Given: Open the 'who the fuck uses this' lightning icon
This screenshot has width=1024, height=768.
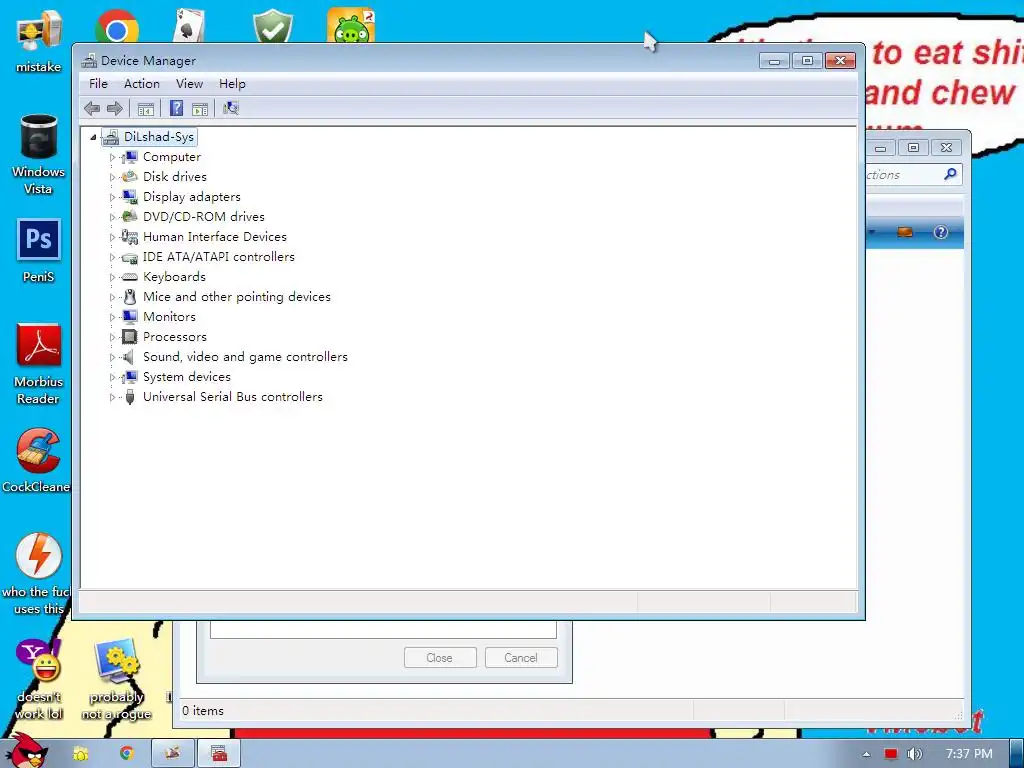Looking at the screenshot, I should tap(38, 556).
